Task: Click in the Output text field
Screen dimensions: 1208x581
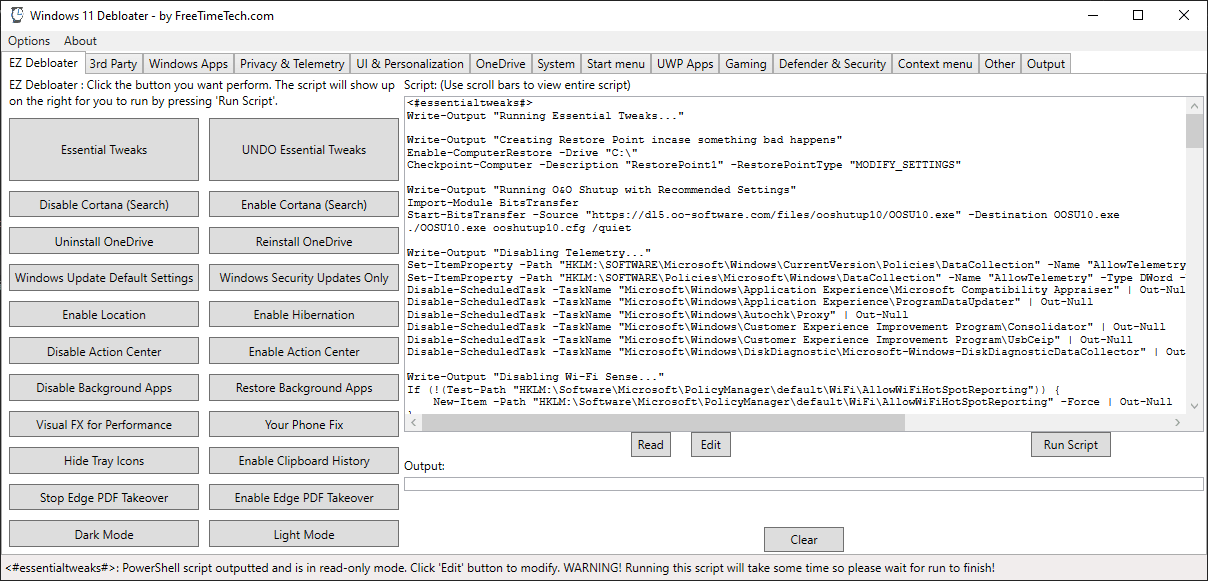Action: pyautogui.click(x=804, y=485)
